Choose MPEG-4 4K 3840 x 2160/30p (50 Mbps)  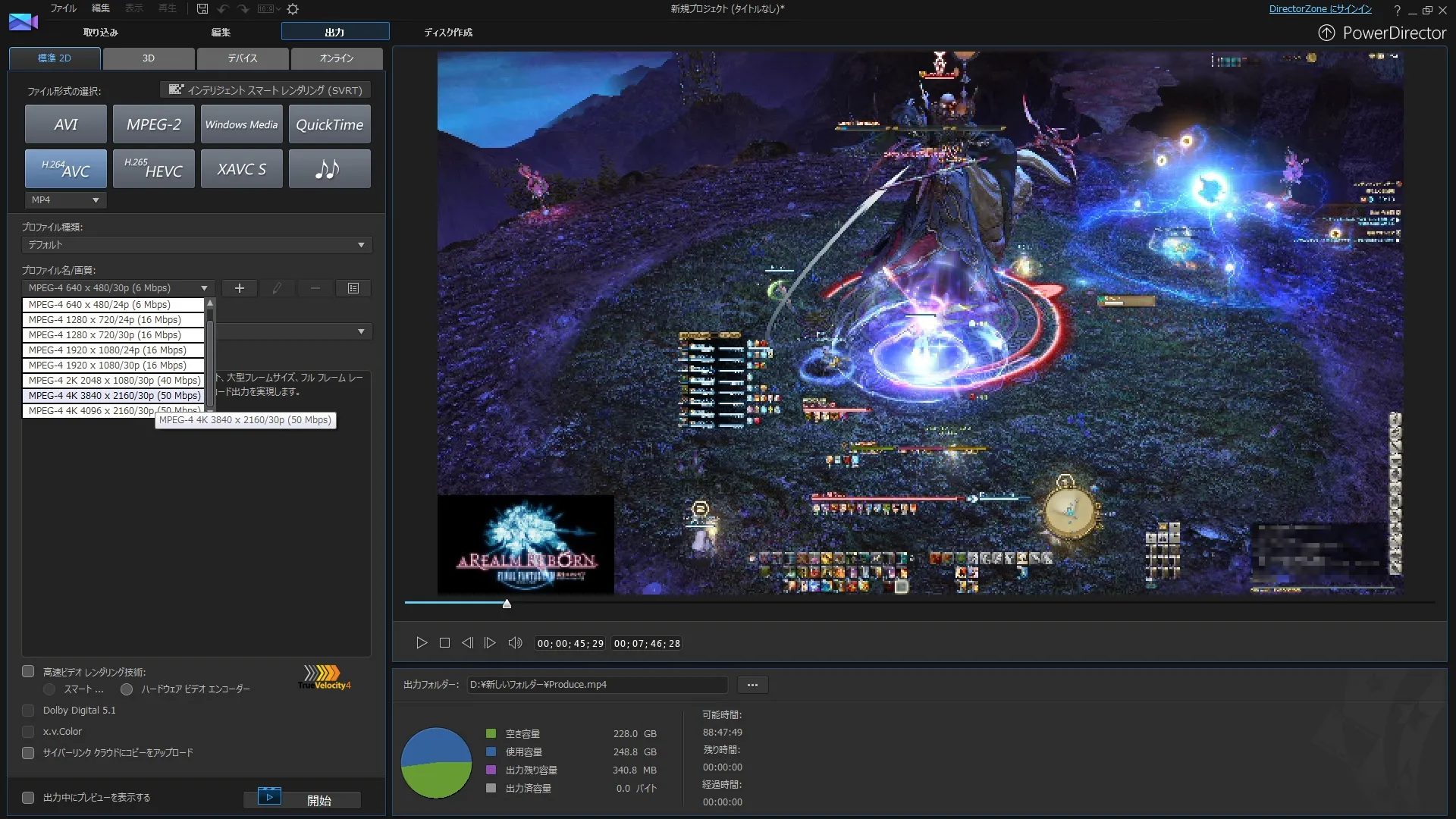113,396
